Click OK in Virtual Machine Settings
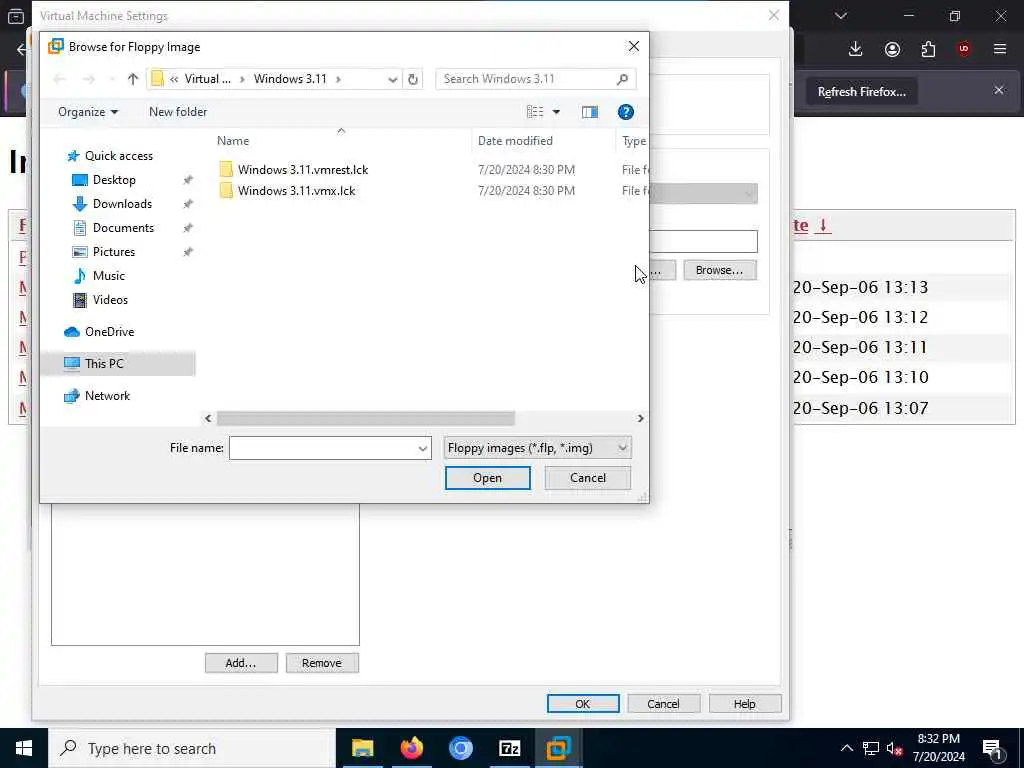The image size is (1024, 768). 583,704
